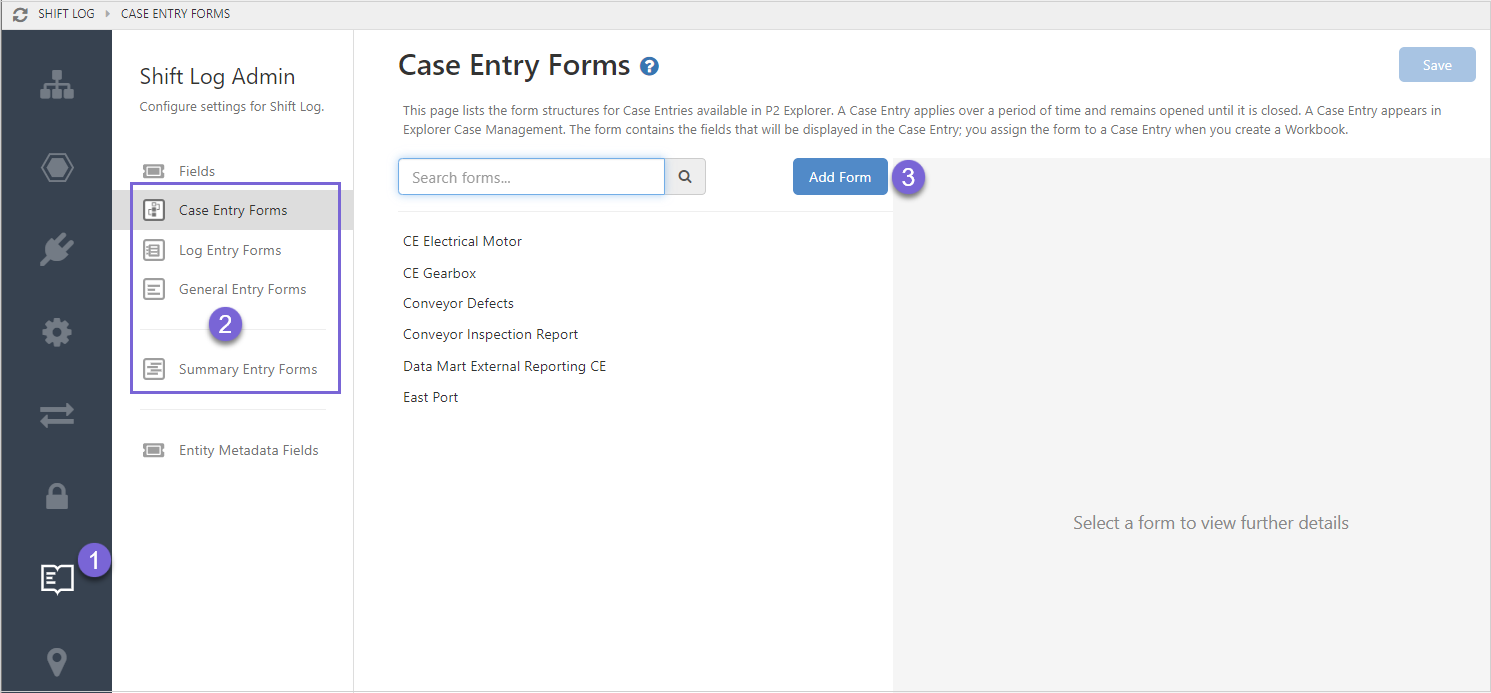Click the Save button
The height and width of the screenshot is (693, 1491).
point(1437,65)
